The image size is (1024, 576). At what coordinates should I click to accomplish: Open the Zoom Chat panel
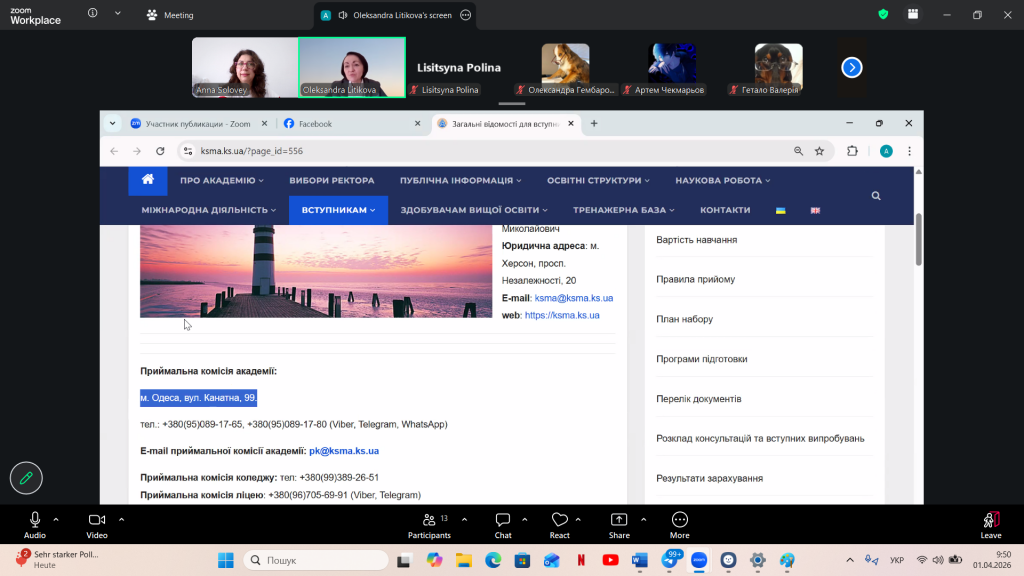coord(503,521)
